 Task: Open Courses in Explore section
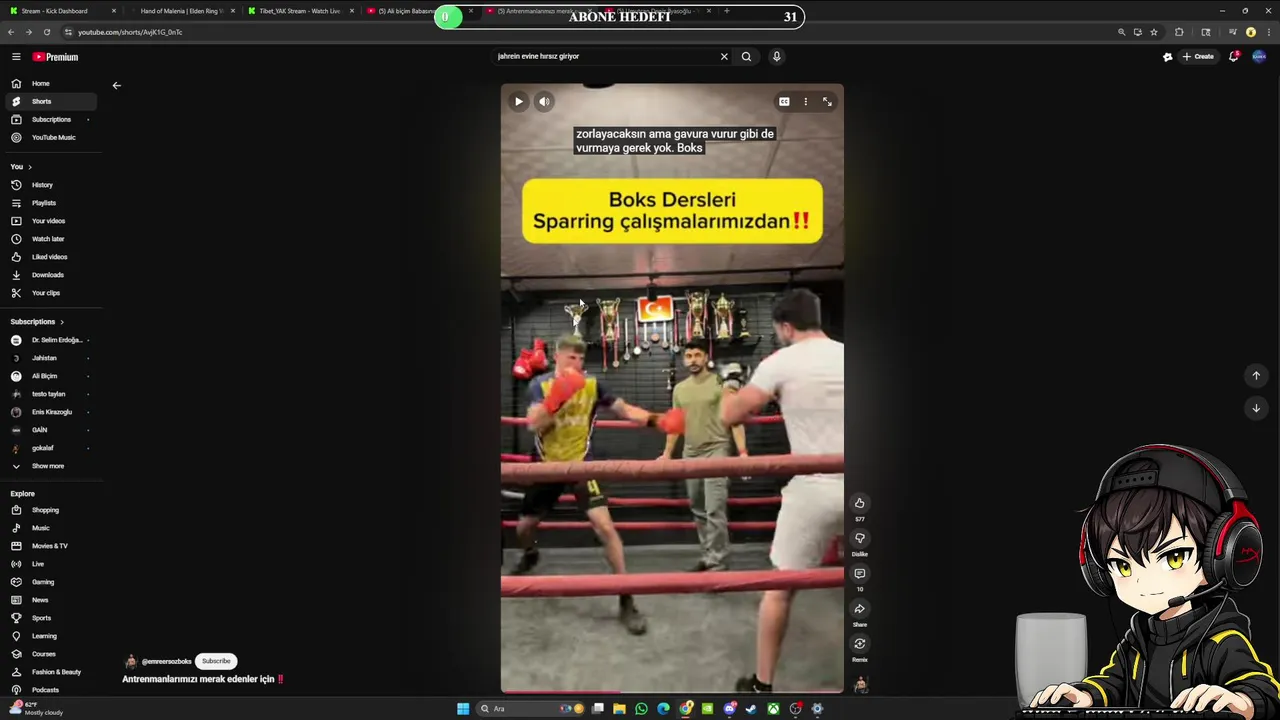tap(50, 654)
